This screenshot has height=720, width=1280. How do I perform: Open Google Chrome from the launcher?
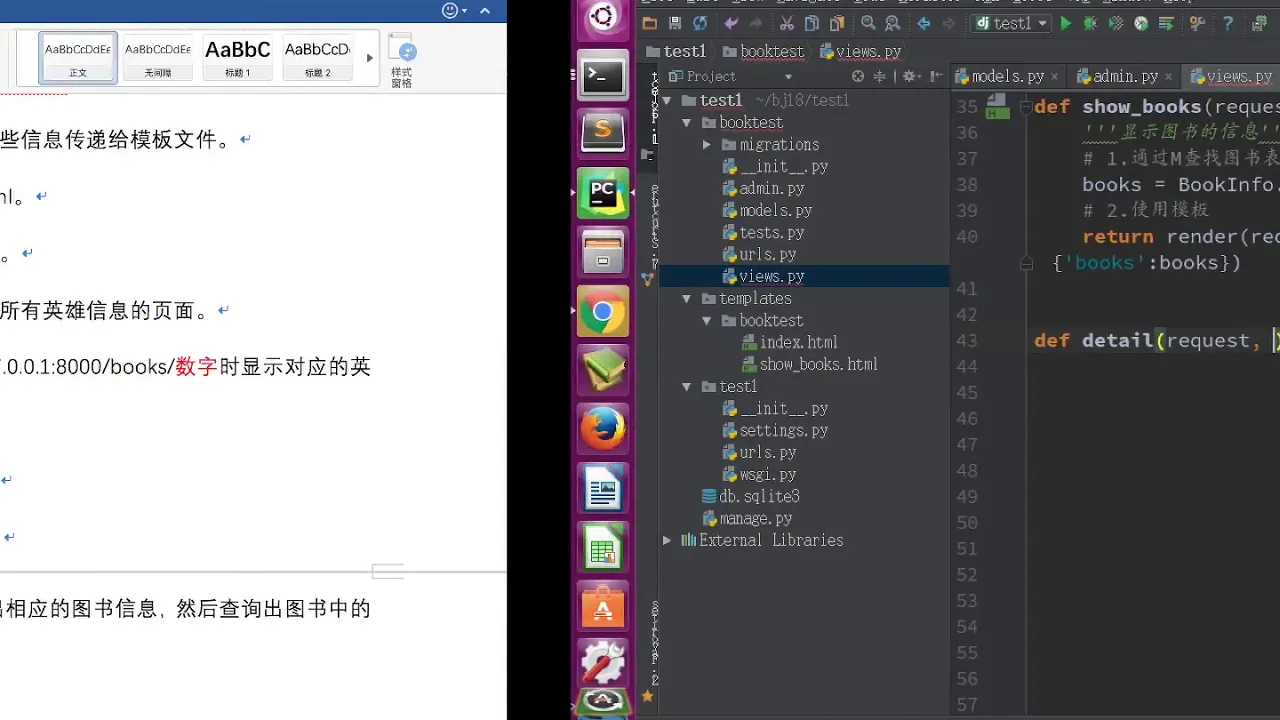[x=603, y=312]
